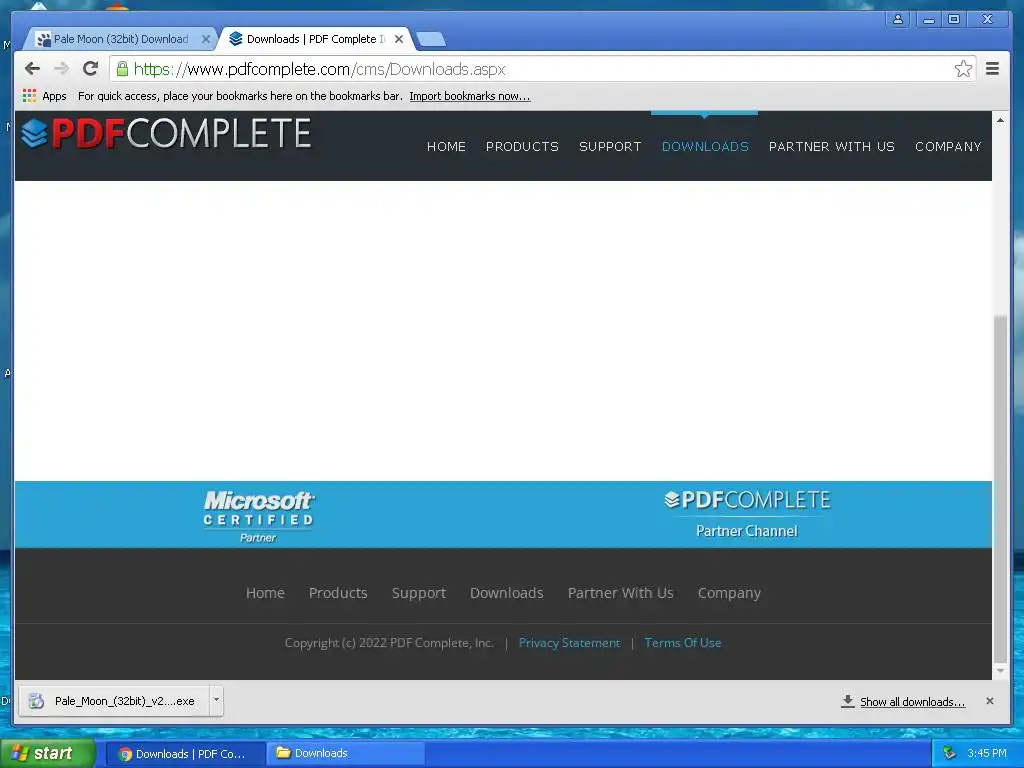Image resolution: width=1024 pixels, height=768 pixels.
Task: Close the Downloads PDF Complete tab
Action: (x=399, y=39)
